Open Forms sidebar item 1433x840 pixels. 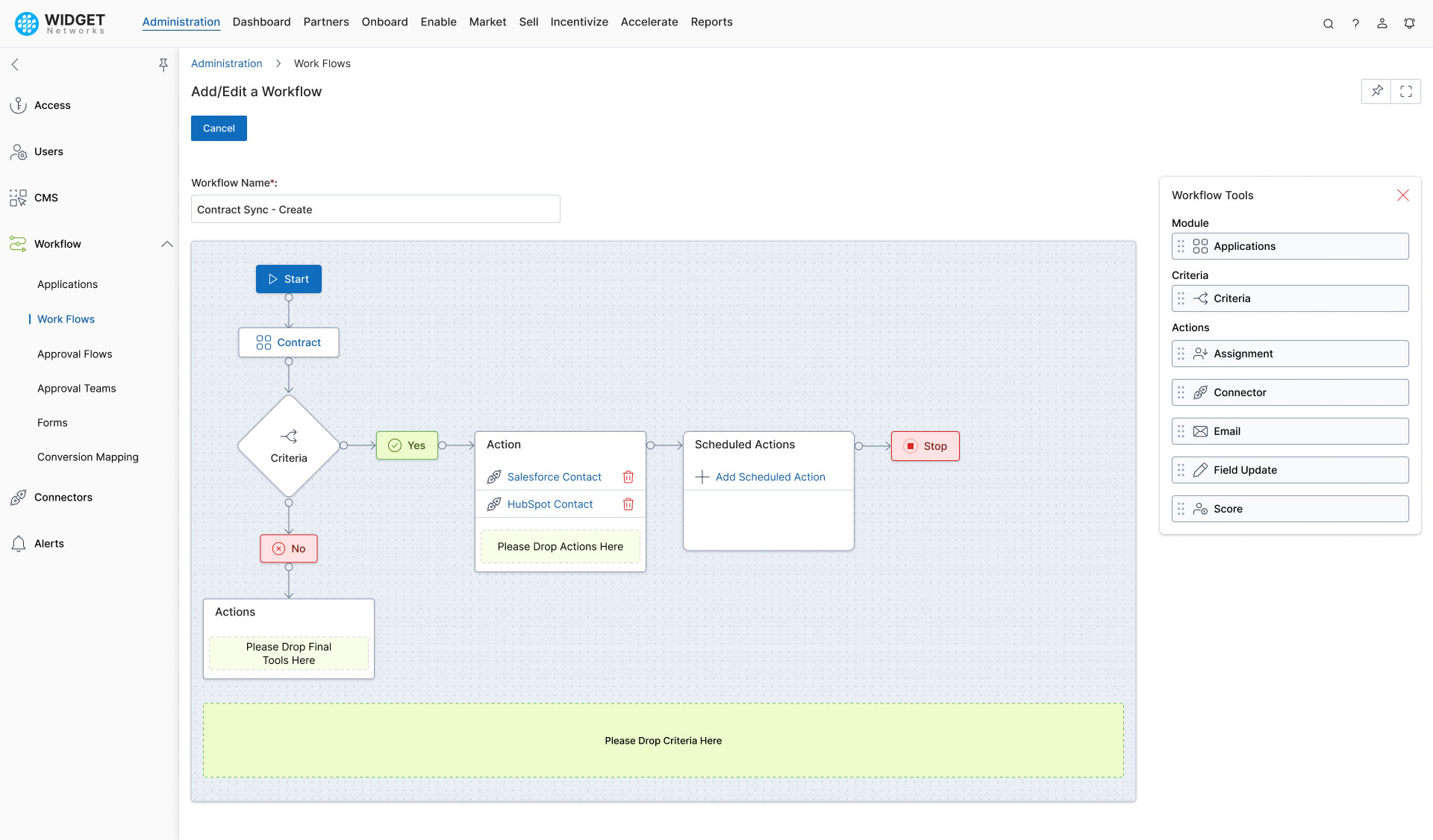52,423
